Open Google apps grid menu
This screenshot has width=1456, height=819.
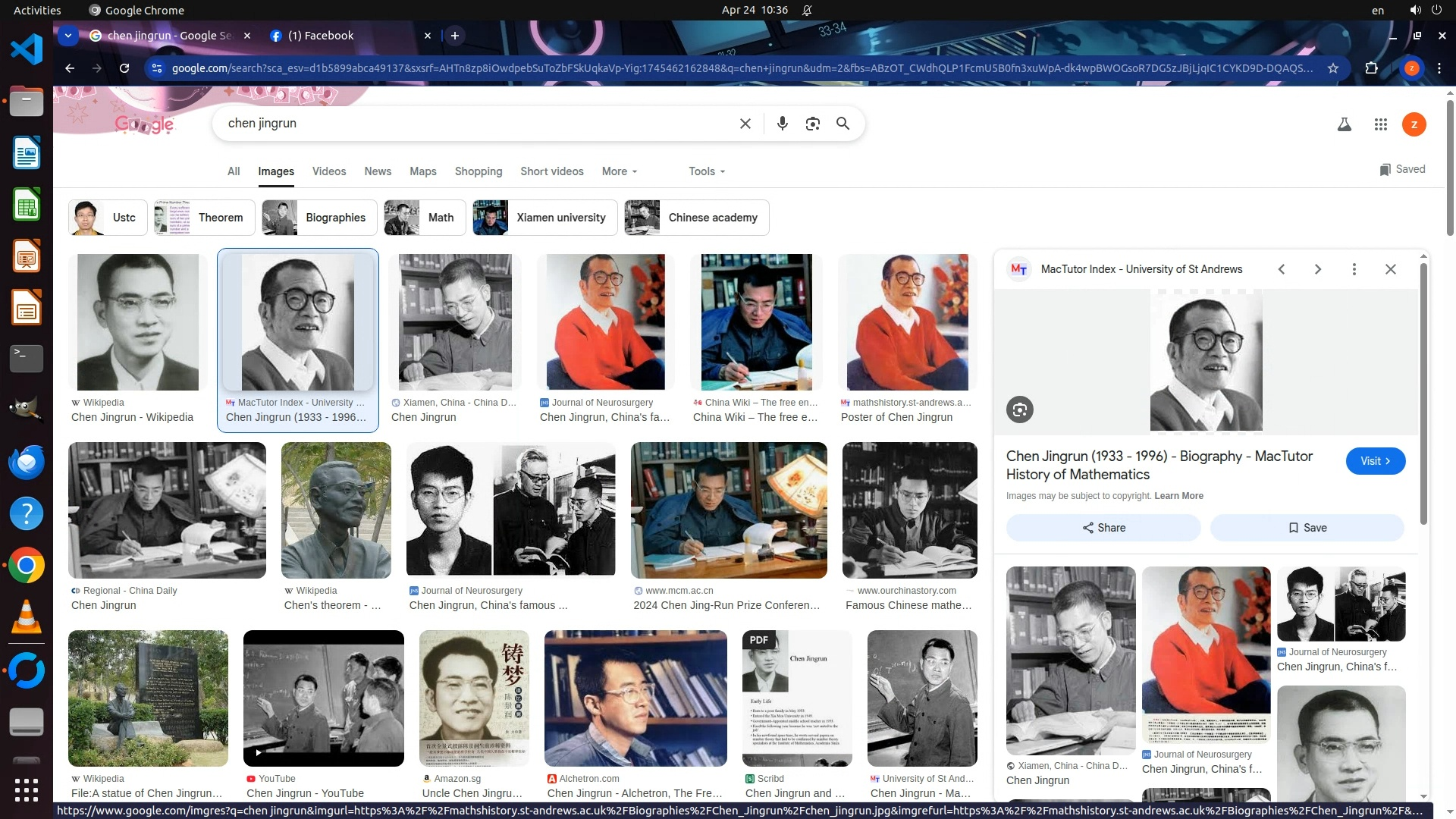point(1380,124)
